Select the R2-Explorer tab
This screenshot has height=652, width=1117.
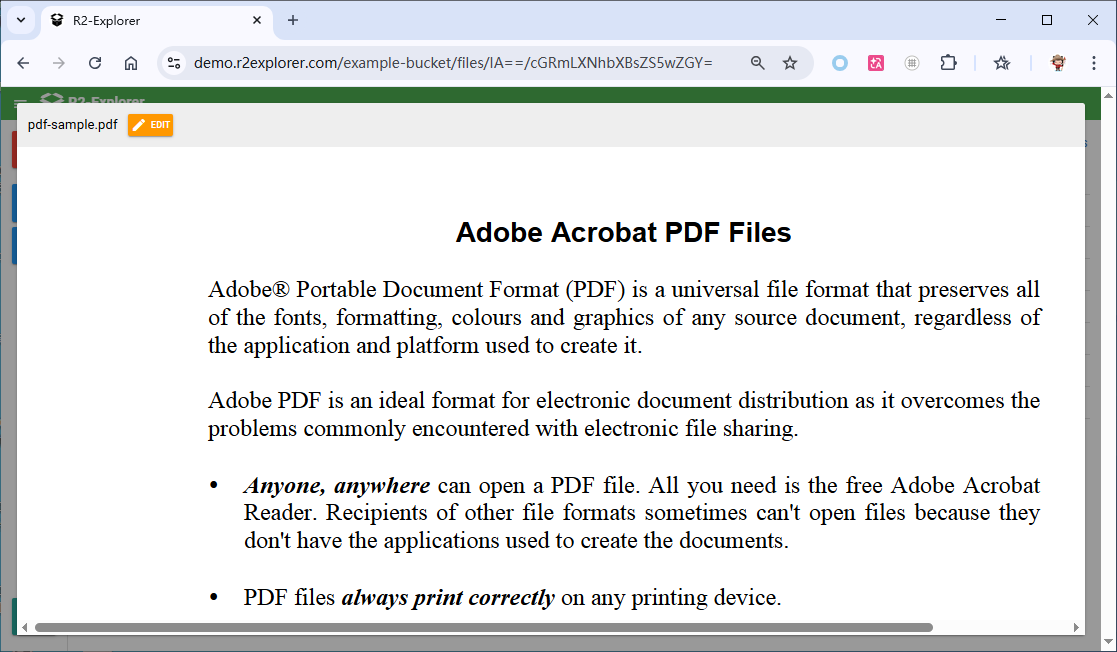[150, 20]
